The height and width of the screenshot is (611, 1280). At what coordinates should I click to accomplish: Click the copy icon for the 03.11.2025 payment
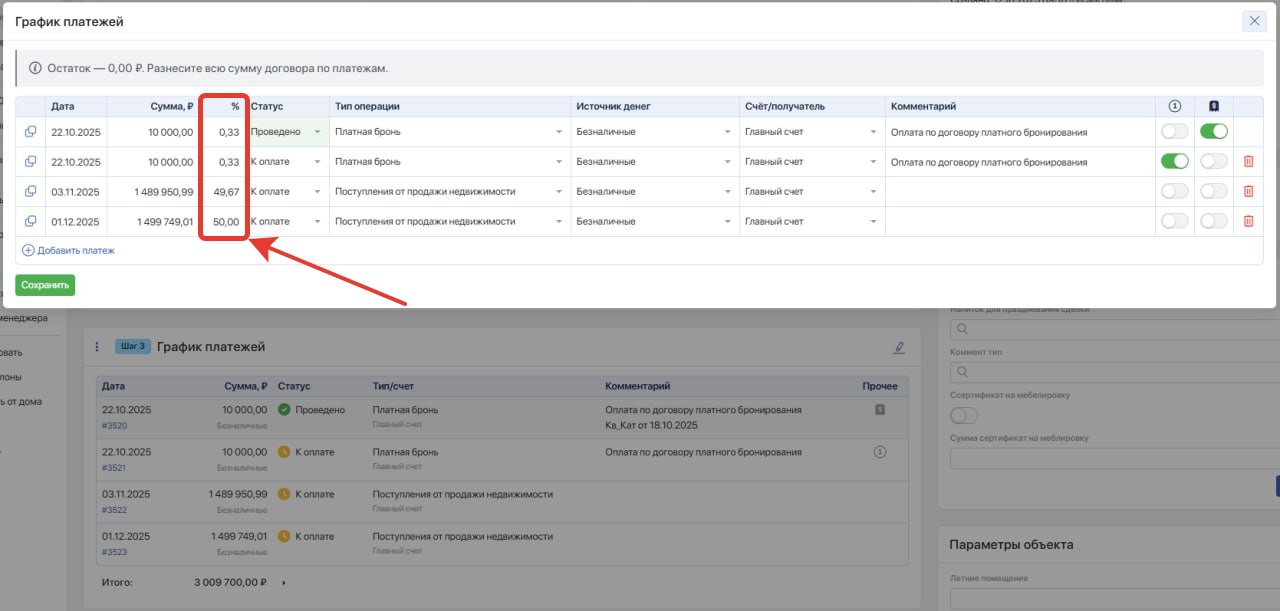point(30,192)
